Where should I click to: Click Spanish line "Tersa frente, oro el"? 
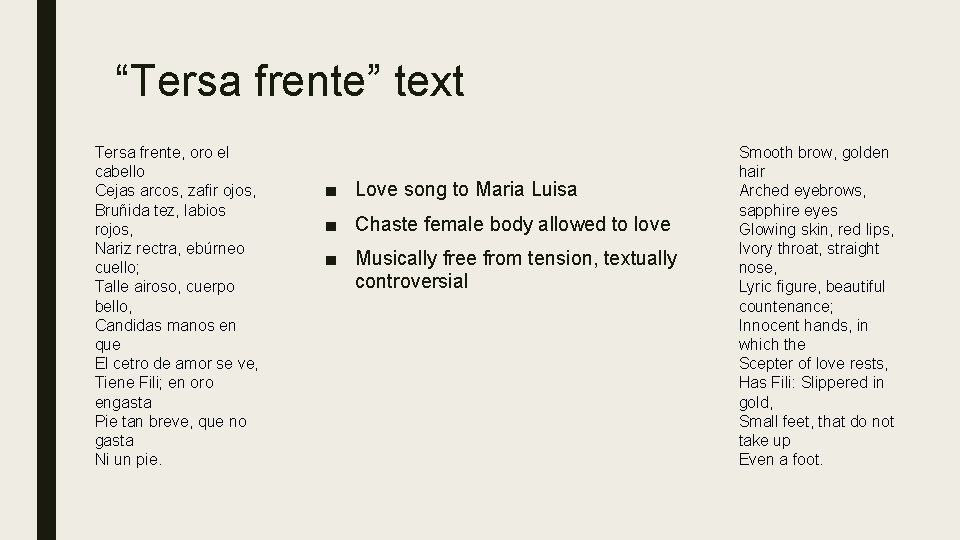coord(162,152)
